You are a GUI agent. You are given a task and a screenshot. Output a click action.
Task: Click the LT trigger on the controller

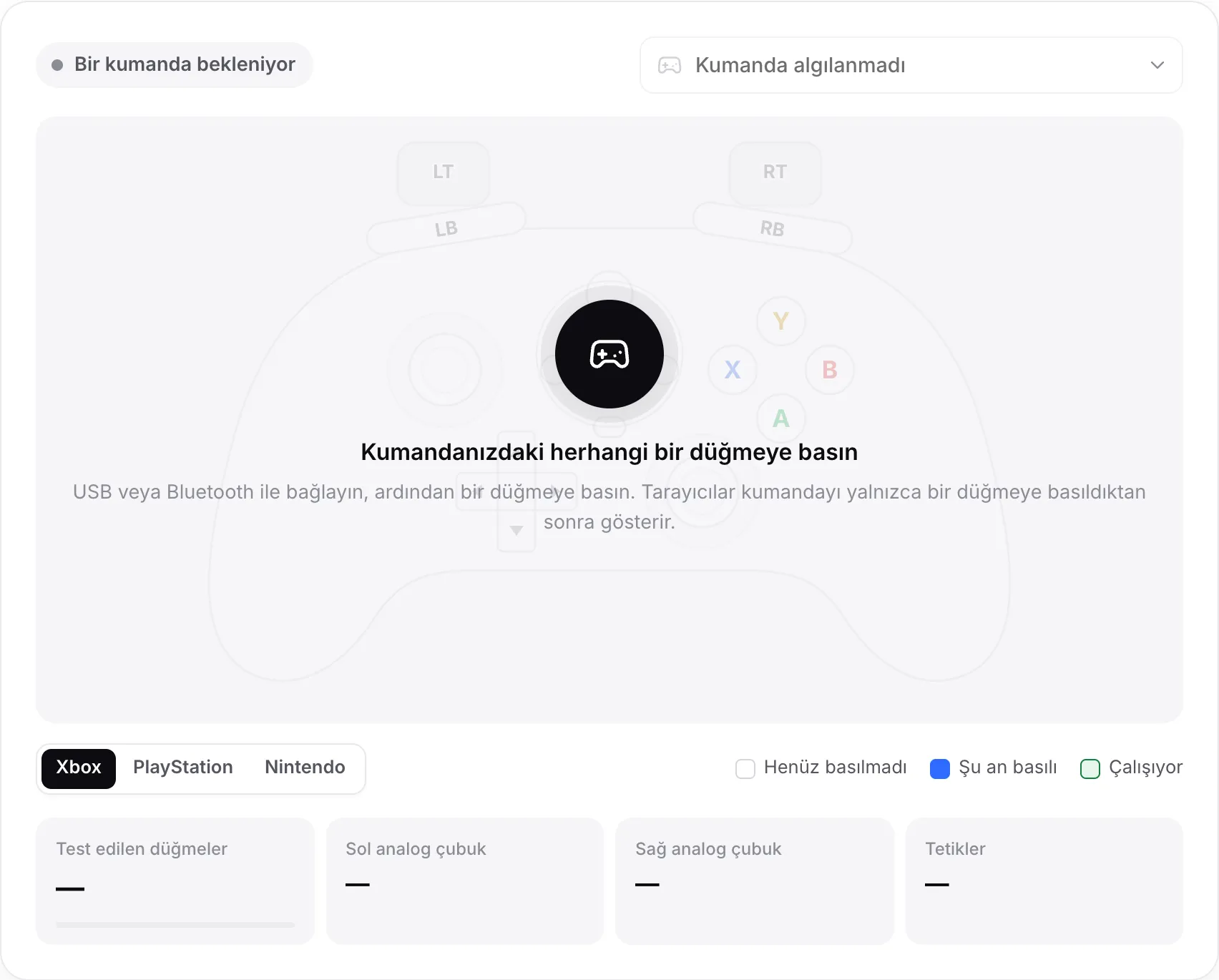click(444, 173)
